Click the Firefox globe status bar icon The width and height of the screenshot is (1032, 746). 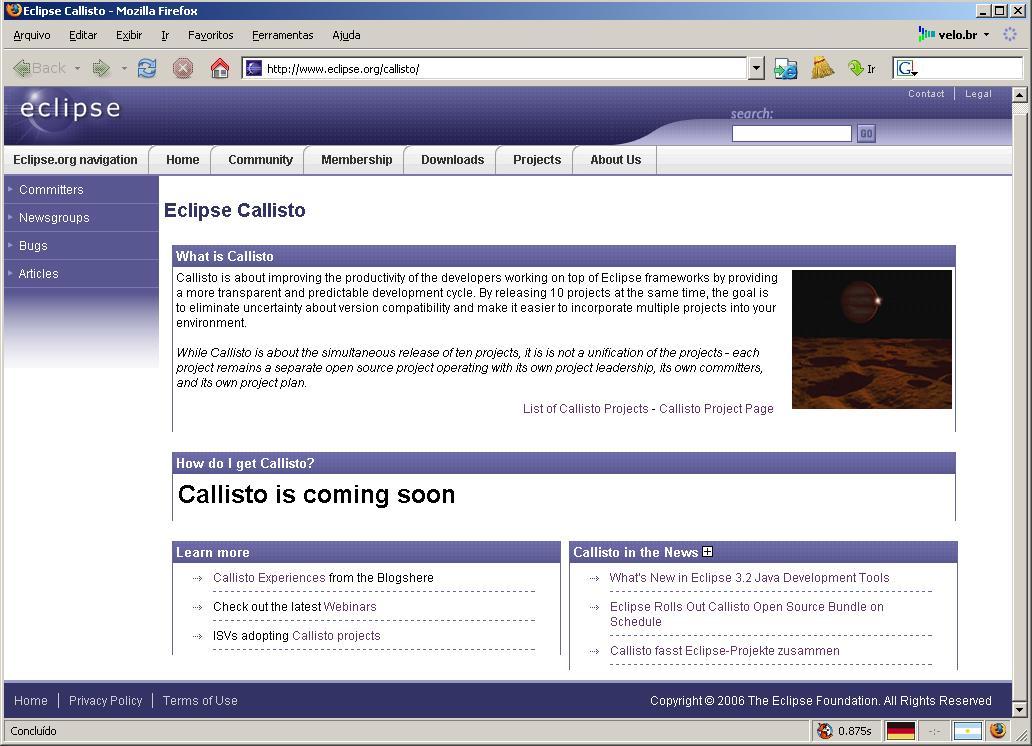click(x=998, y=730)
